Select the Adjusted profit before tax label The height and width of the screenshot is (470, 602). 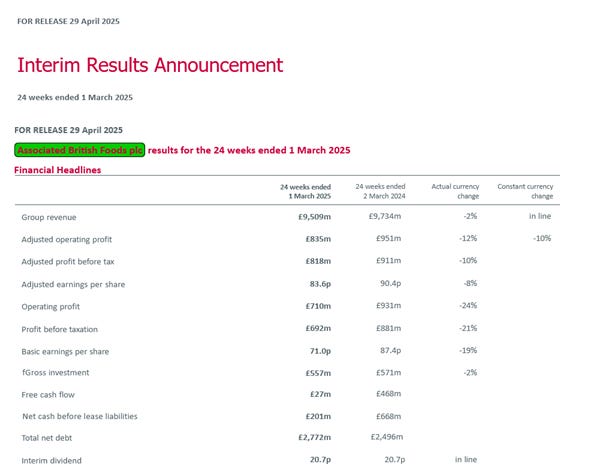pos(68,261)
